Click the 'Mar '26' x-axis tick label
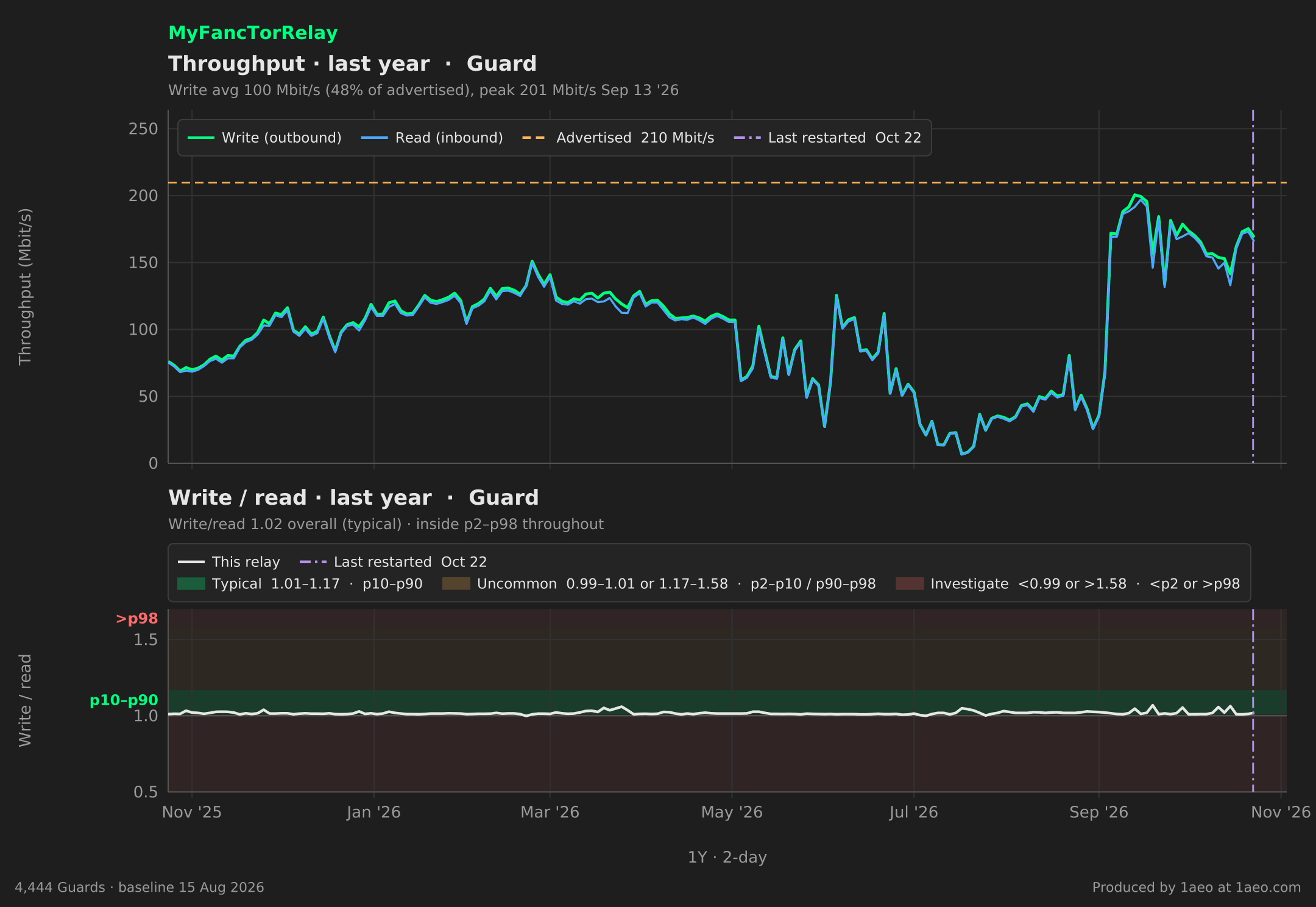 coord(550,813)
